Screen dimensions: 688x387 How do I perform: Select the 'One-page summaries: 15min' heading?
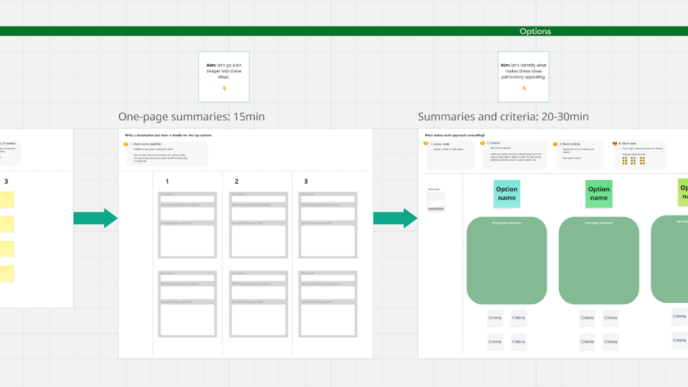click(x=191, y=117)
